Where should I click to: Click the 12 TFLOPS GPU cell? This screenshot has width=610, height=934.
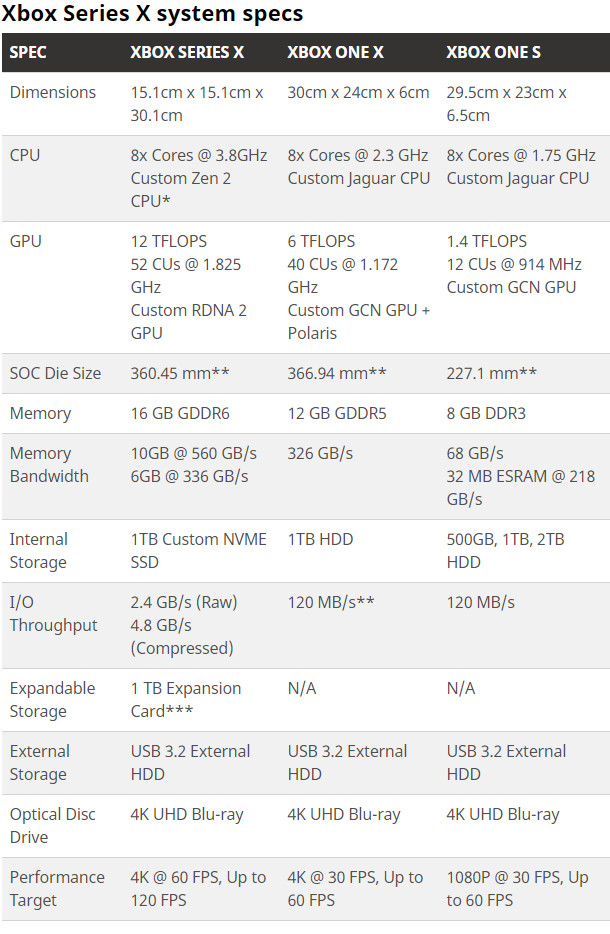click(188, 287)
